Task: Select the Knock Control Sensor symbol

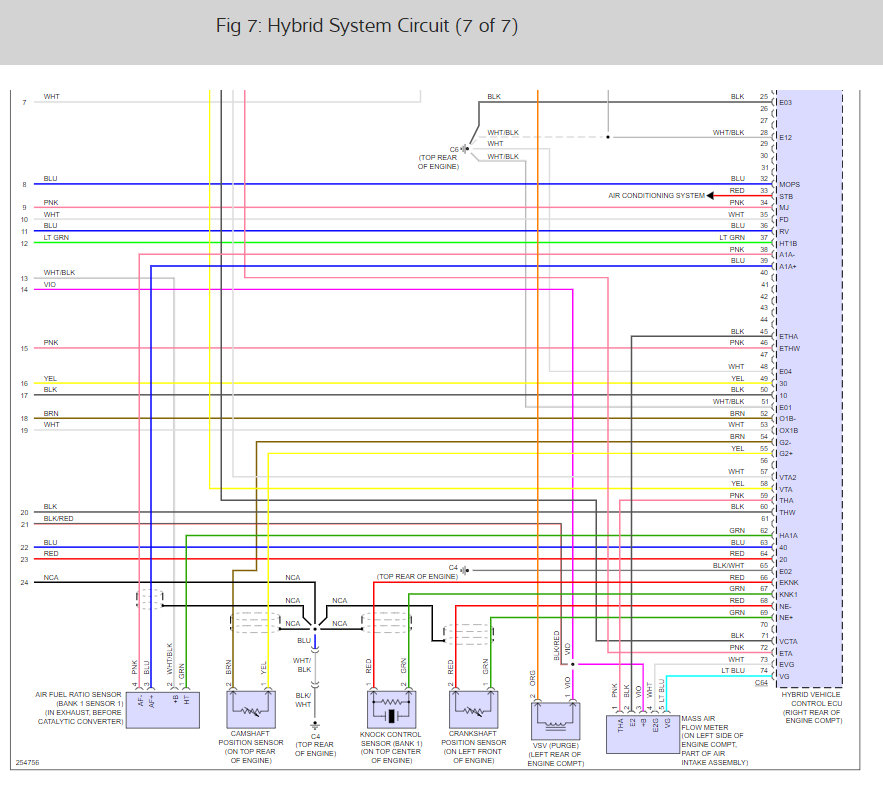Action: click(x=391, y=710)
